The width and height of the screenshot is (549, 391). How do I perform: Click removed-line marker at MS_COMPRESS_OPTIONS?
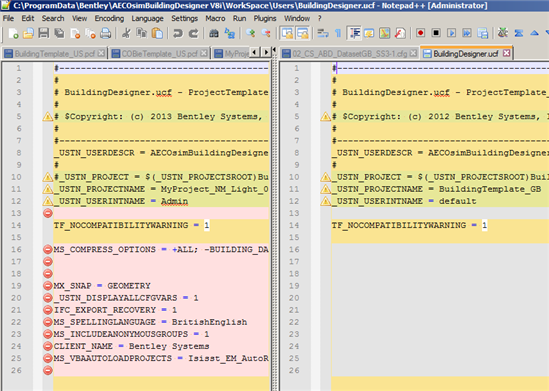pyautogui.click(x=48, y=250)
